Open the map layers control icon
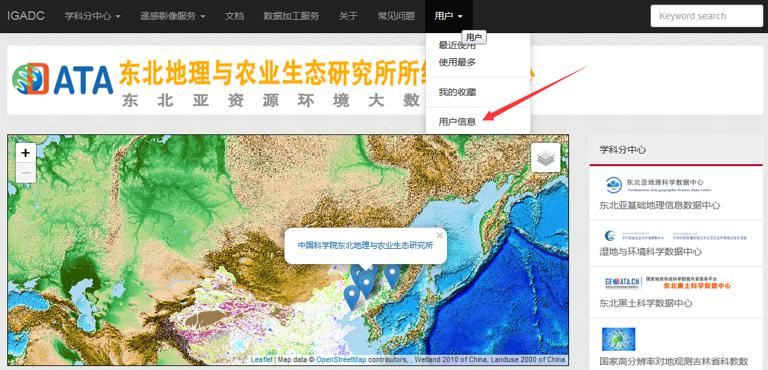This screenshot has width=768, height=370. 545,158
